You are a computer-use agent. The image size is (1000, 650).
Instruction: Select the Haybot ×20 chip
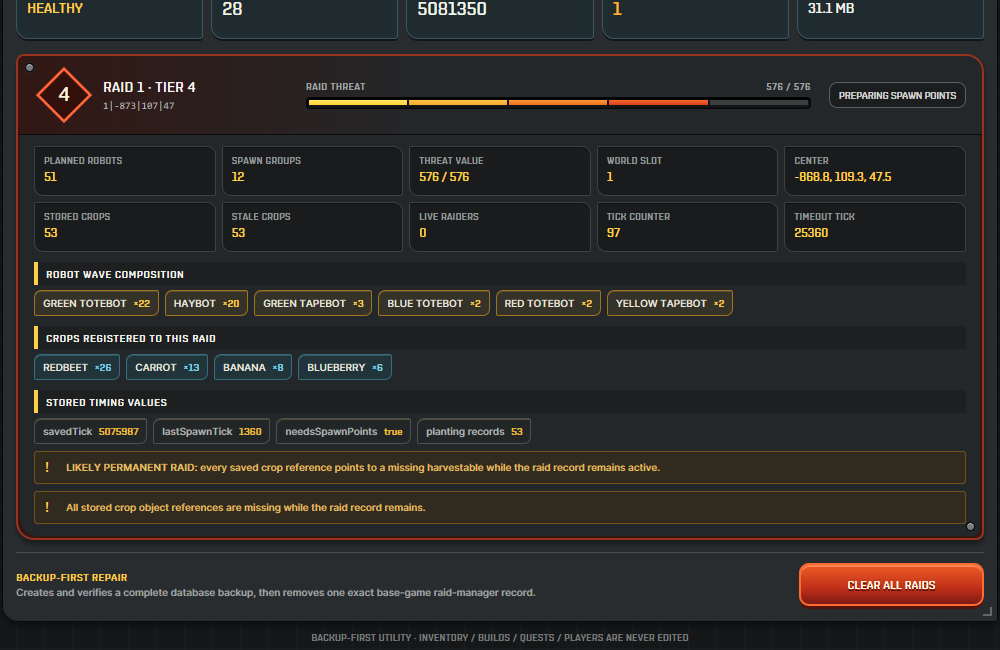pyautogui.click(x=206, y=304)
